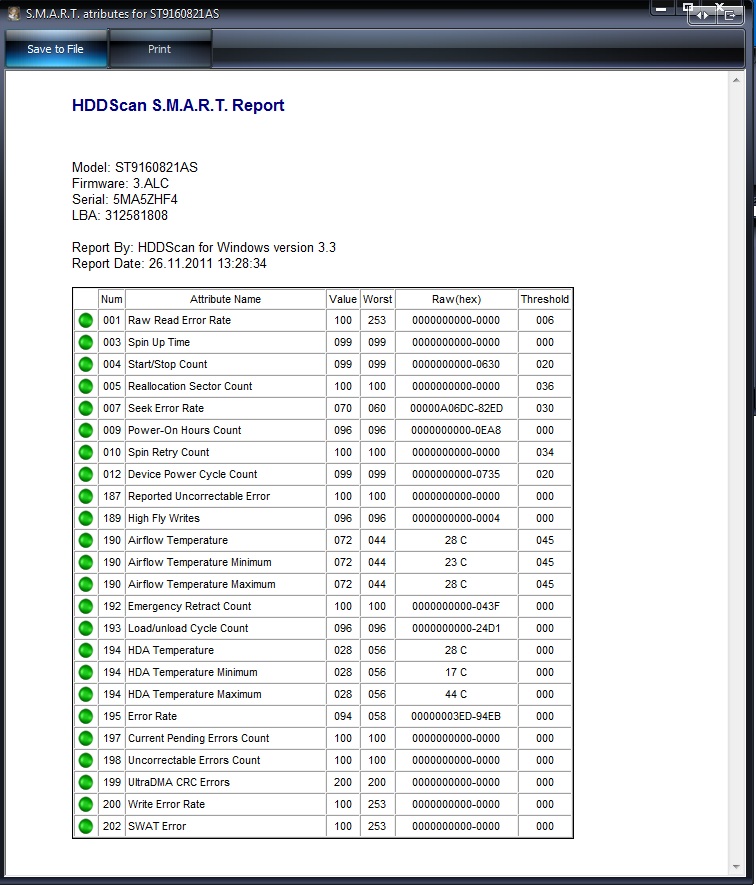The width and height of the screenshot is (756, 885).
Task: Click green status icon for Write Error Rate
Action: coord(86,805)
